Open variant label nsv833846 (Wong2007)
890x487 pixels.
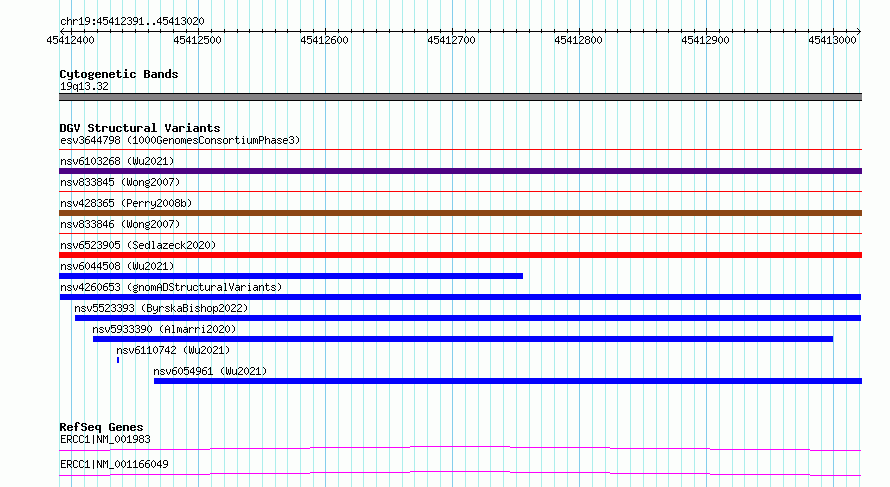point(120,224)
